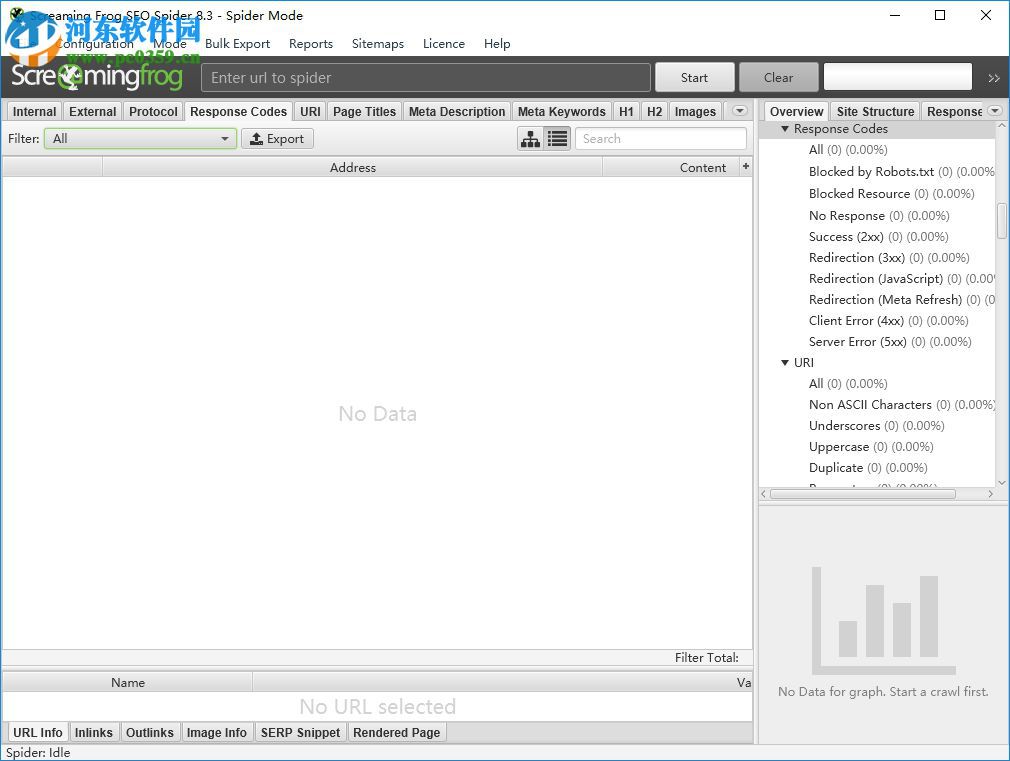Click the Address column header
Image resolution: width=1010 pixels, height=761 pixels.
click(352, 168)
